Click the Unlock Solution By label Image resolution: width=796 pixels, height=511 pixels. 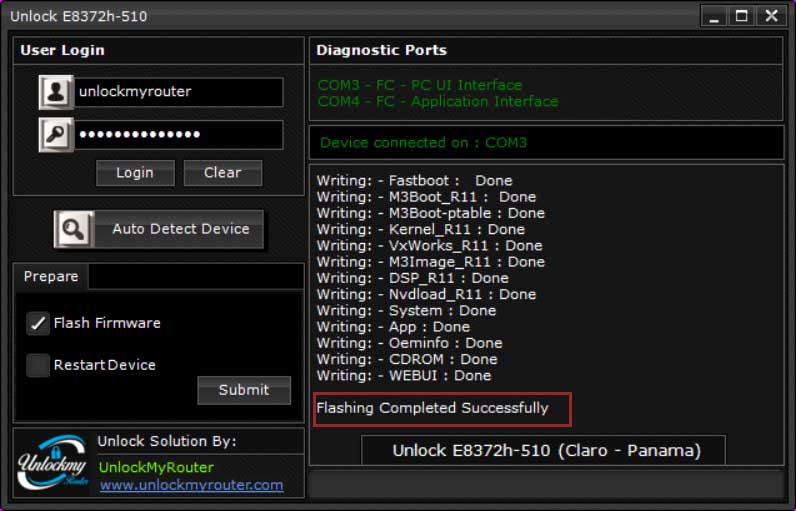167,441
